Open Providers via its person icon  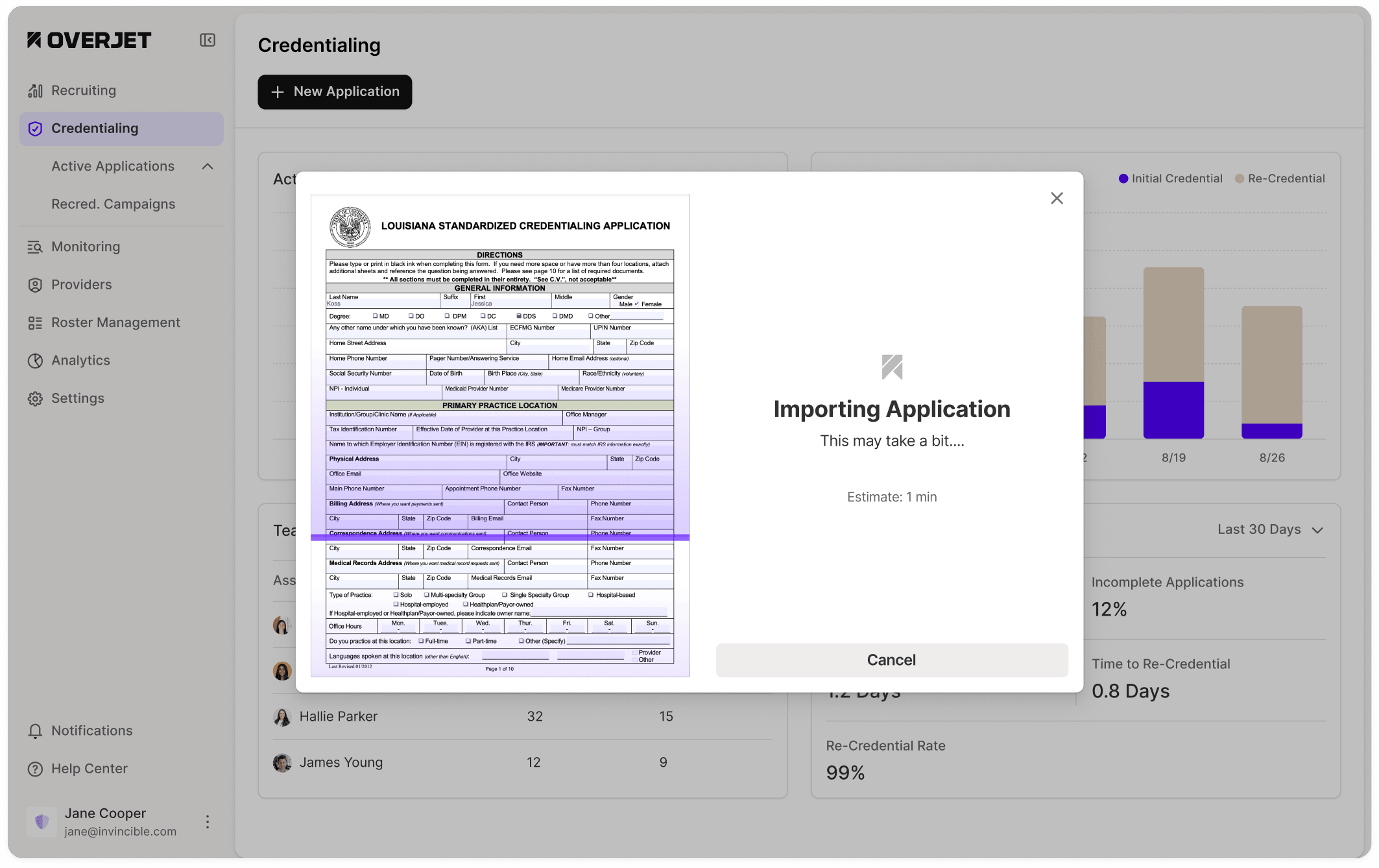point(35,285)
